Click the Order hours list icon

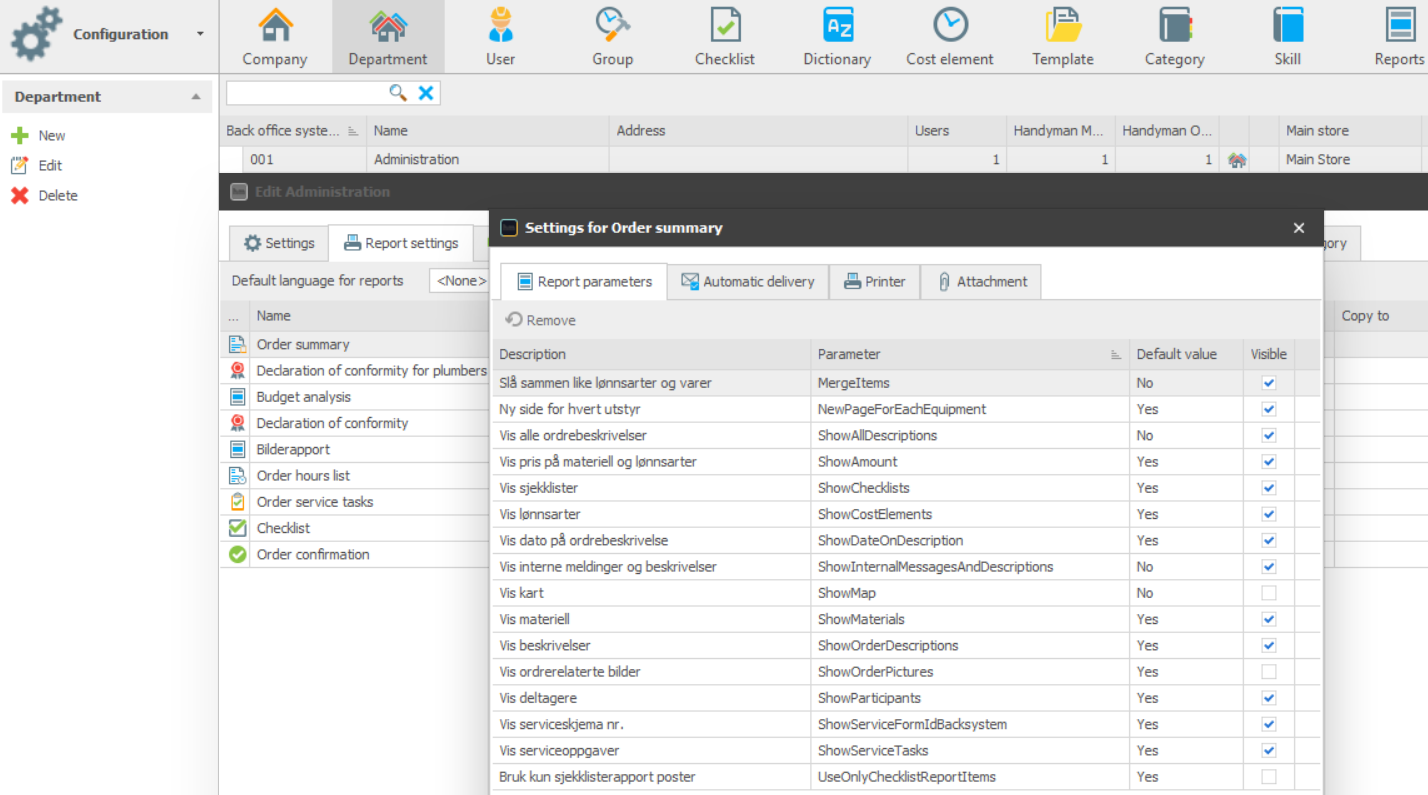click(x=237, y=476)
